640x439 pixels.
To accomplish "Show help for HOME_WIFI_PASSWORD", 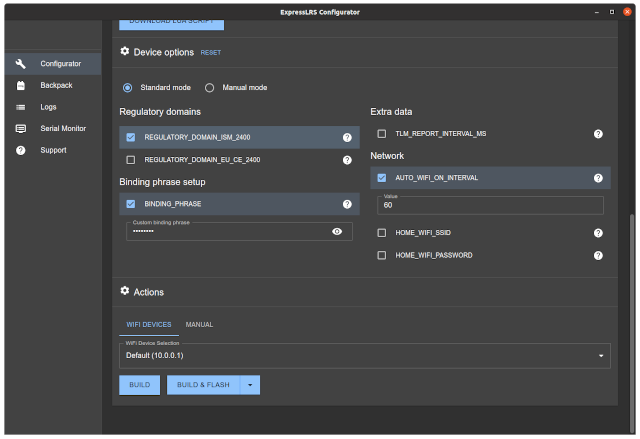I will click(x=598, y=255).
